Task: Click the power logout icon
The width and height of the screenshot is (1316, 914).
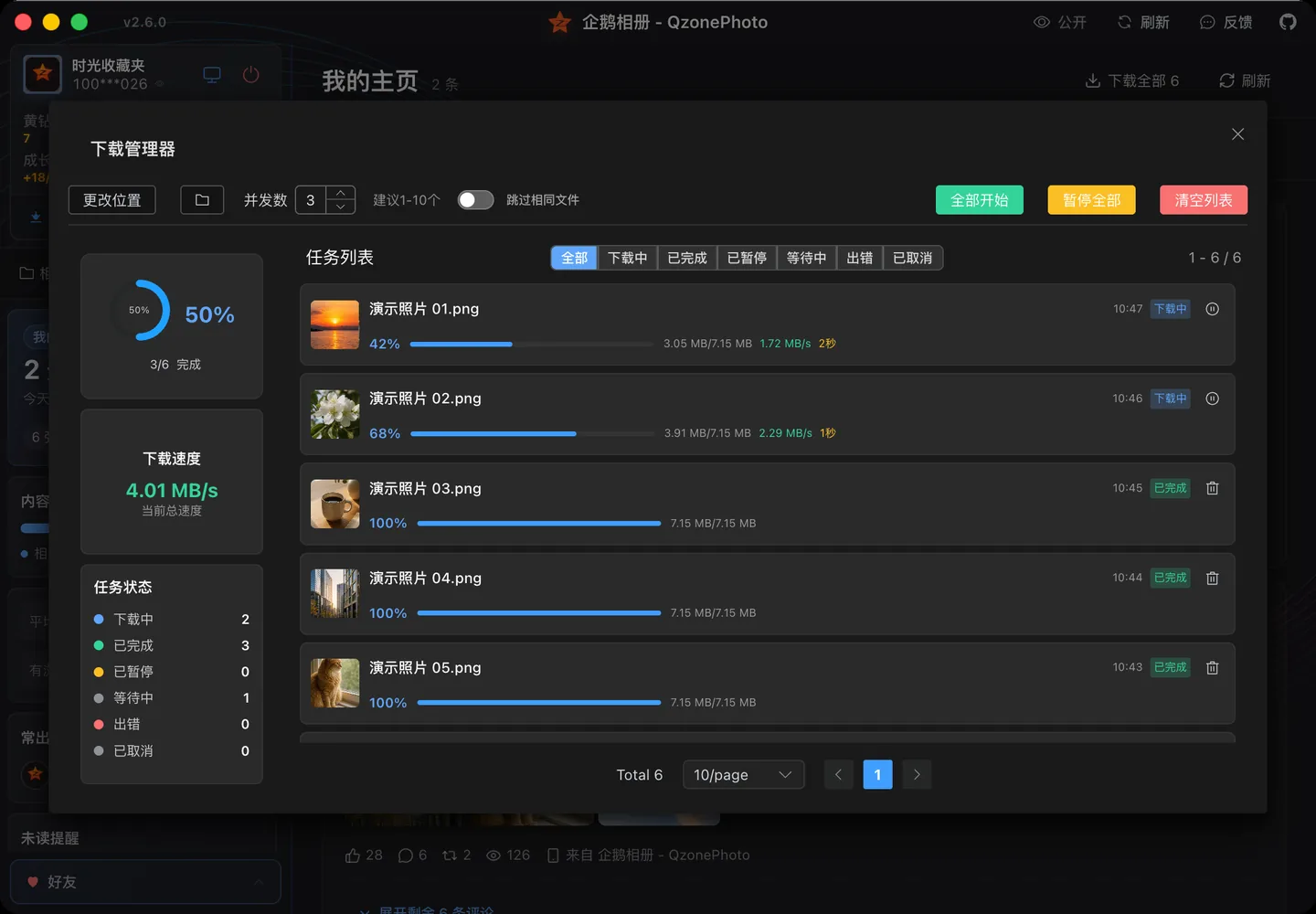Action: tap(251, 75)
